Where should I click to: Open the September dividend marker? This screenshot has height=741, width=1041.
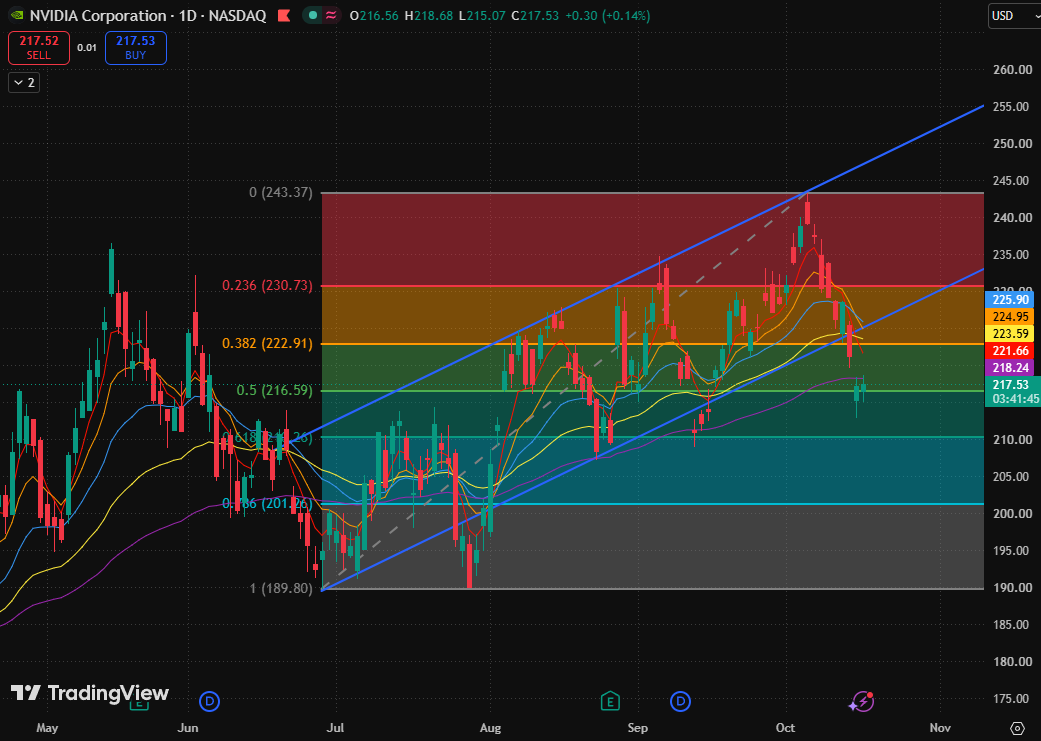coord(680,701)
